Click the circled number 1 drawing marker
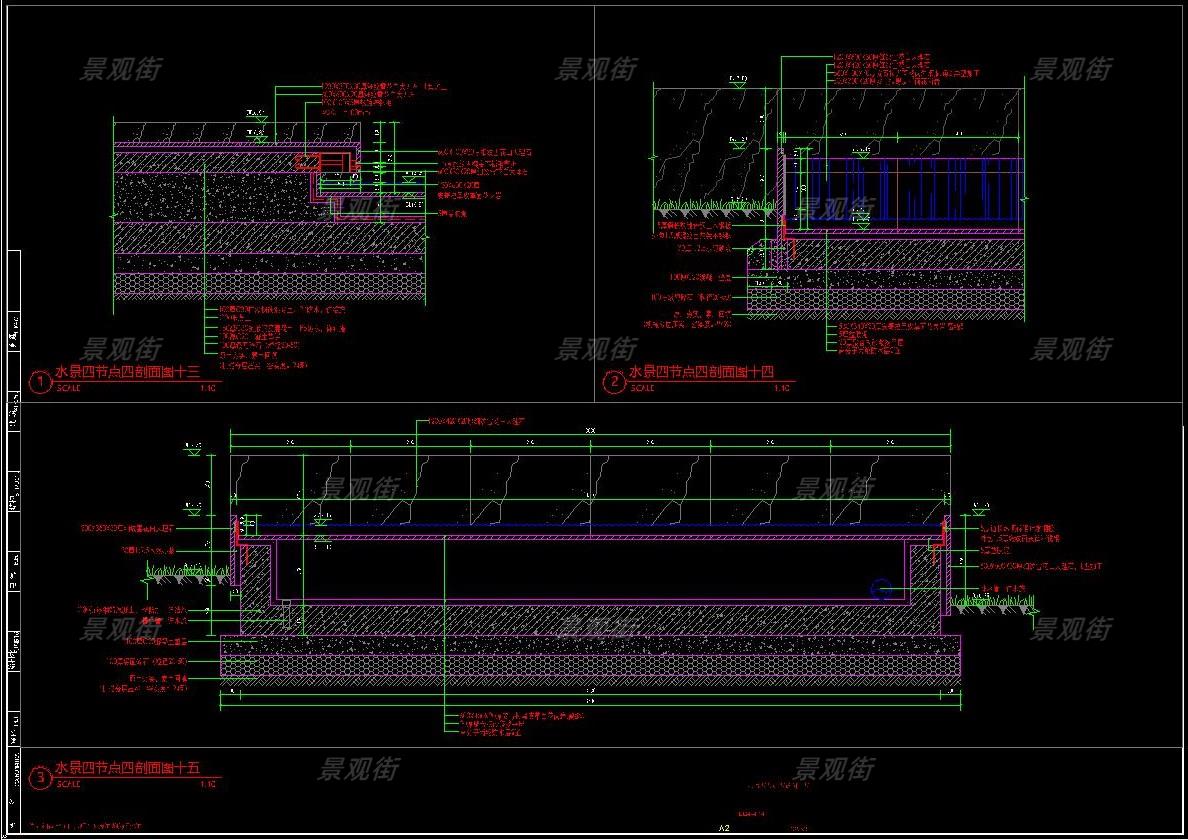Image resolution: width=1188 pixels, height=840 pixels. point(40,381)
